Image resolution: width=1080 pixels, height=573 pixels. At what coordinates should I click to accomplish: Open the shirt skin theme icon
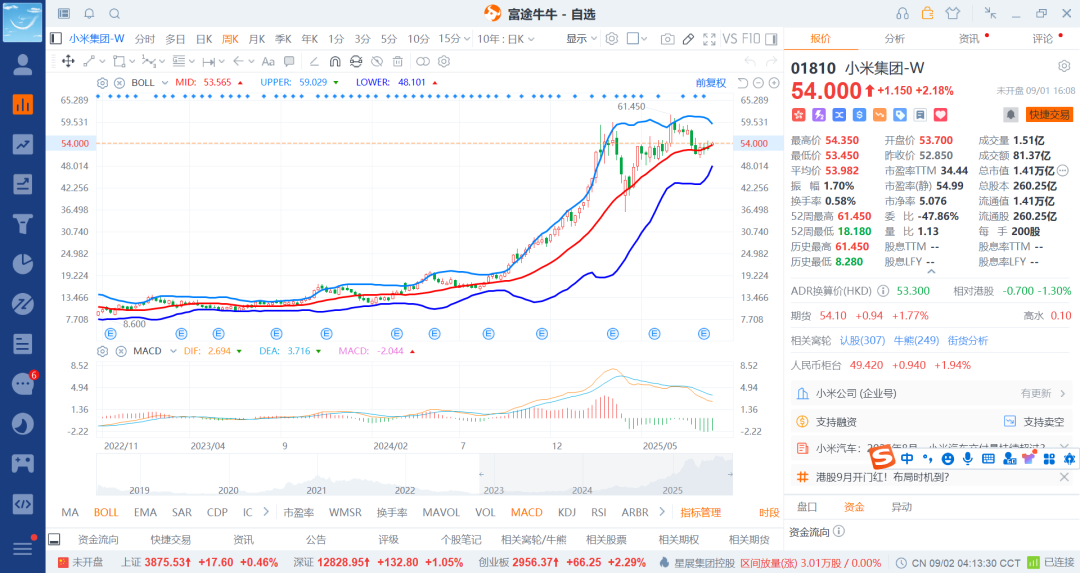953,14
